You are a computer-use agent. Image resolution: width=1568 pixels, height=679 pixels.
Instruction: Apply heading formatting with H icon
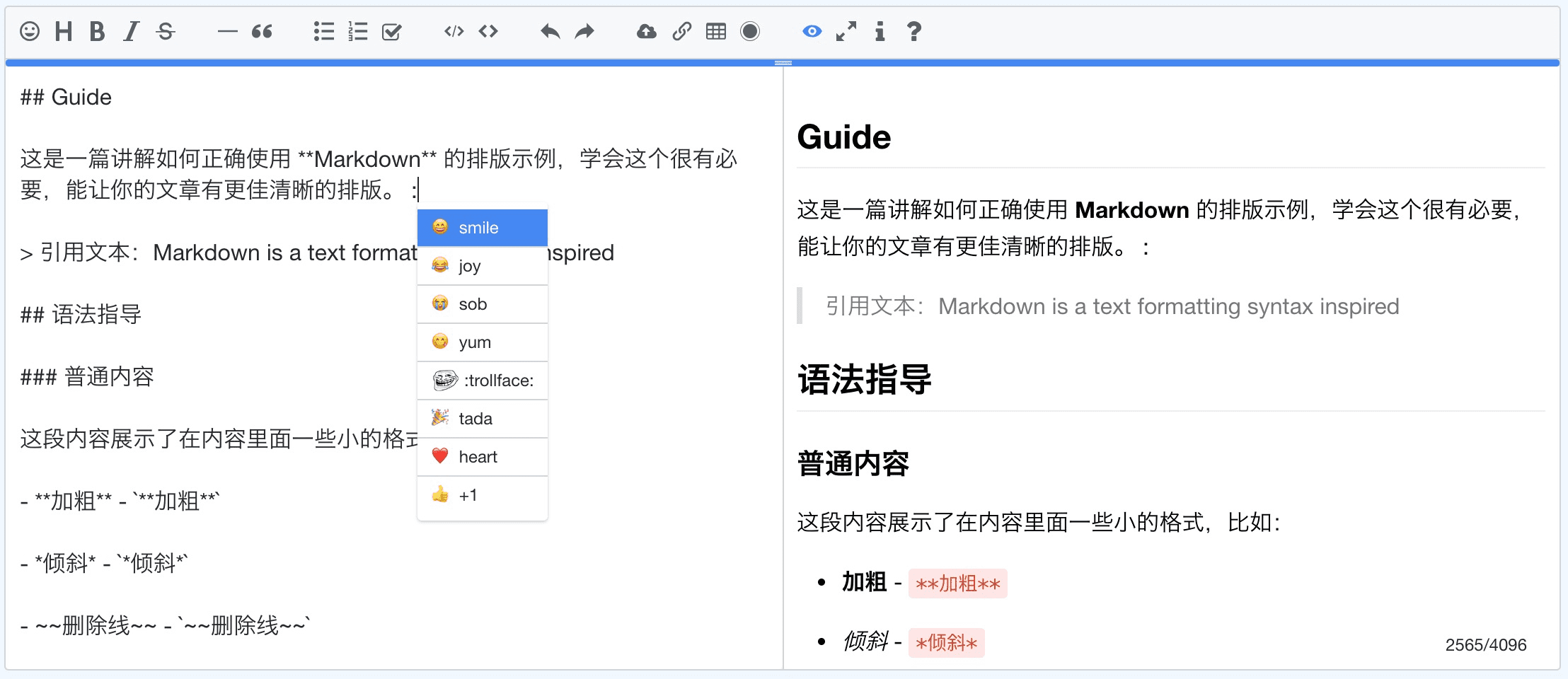(64, 31)
